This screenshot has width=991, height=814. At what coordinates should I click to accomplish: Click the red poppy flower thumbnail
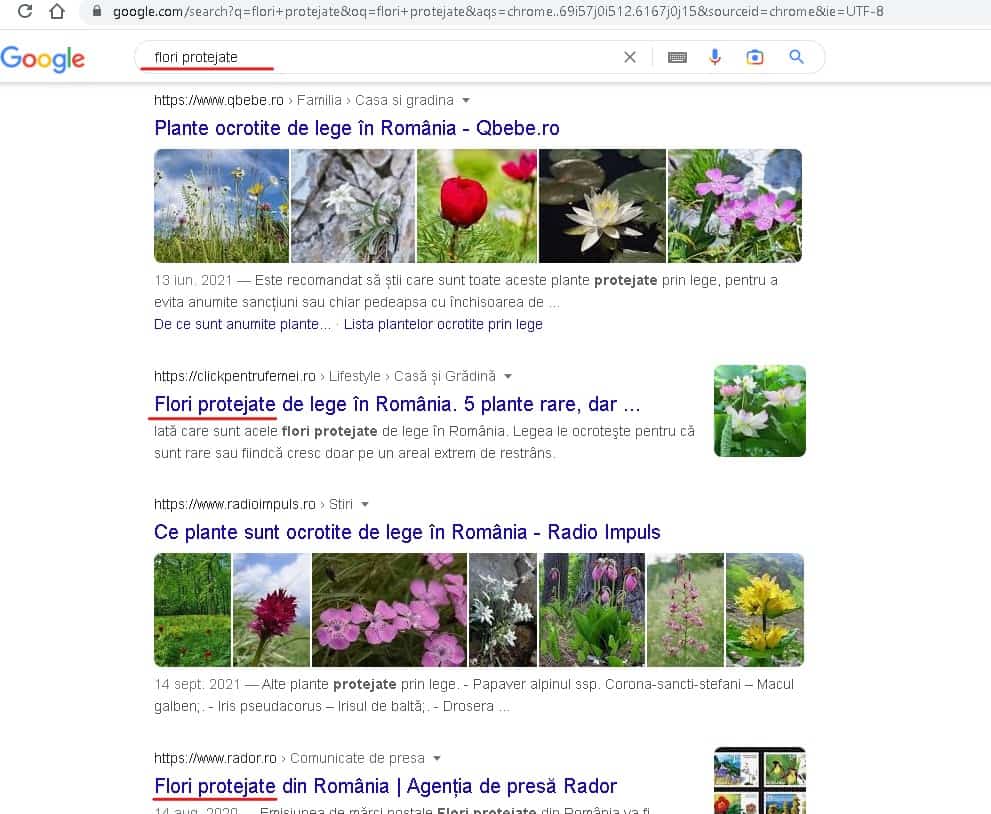pyautogui.click(x=476, y=206)
